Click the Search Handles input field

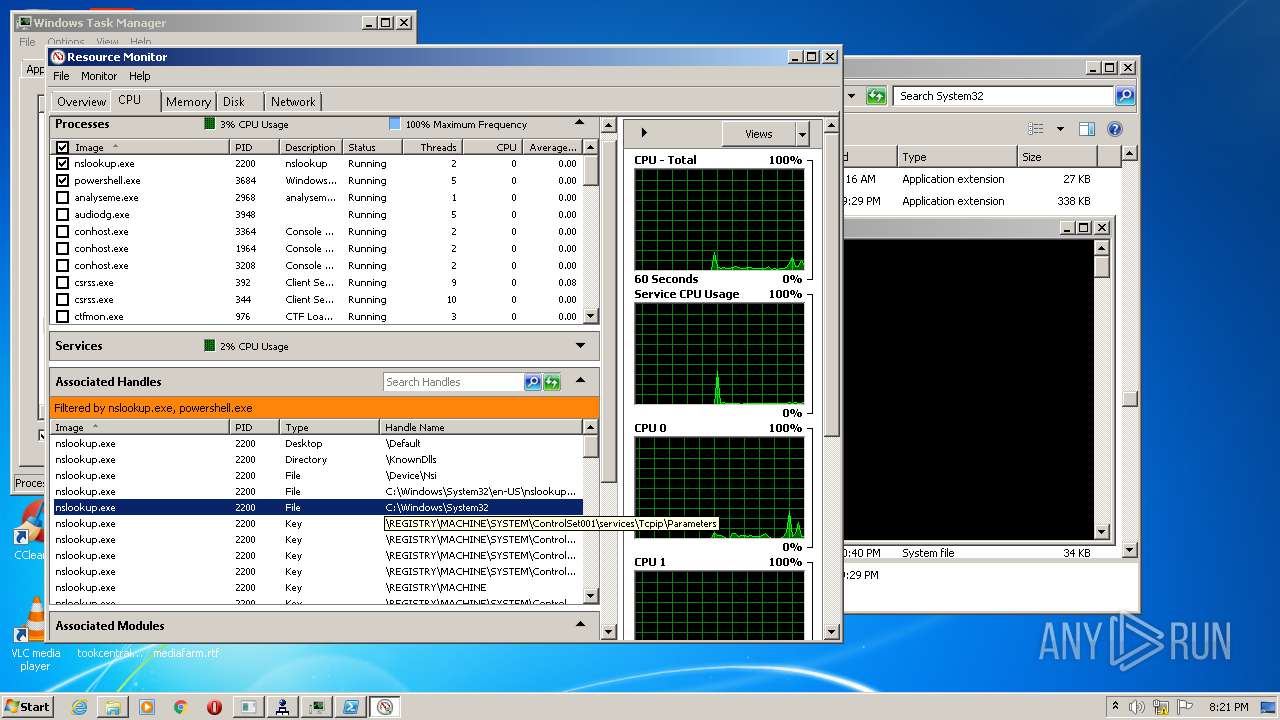453,382
